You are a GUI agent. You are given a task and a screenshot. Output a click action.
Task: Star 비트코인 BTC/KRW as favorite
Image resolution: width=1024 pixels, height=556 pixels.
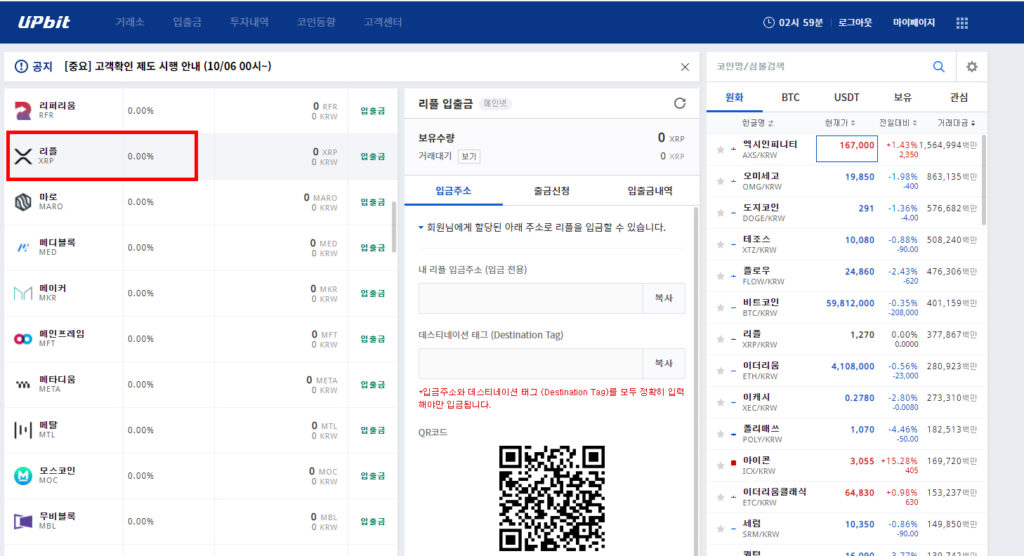(x=720, y=308)
